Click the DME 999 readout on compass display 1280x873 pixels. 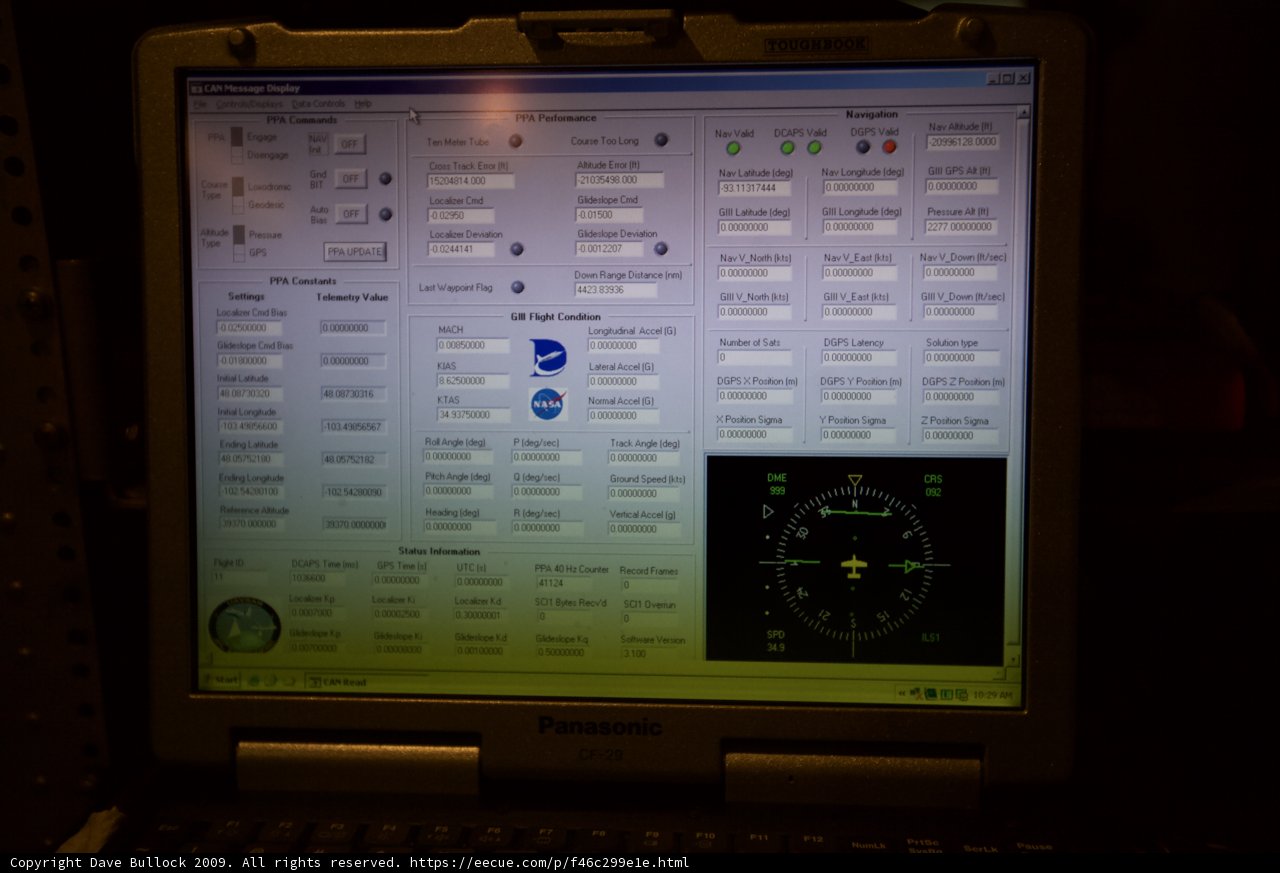click(x=777, y=485)
